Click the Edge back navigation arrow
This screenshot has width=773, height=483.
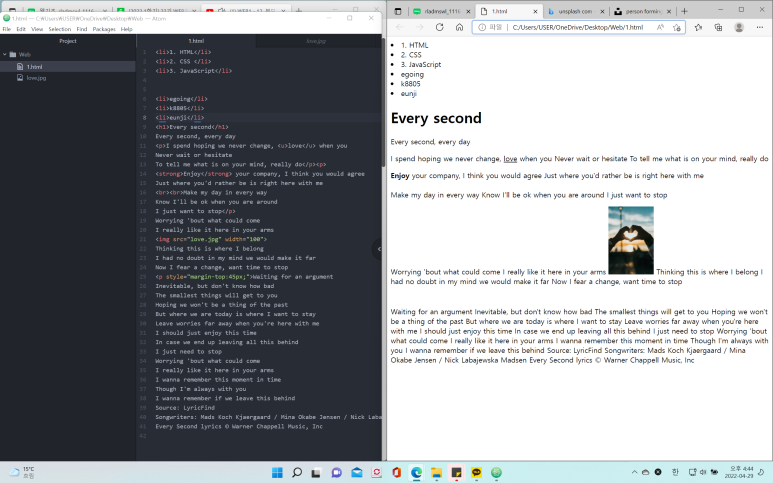tap(400, 27)
